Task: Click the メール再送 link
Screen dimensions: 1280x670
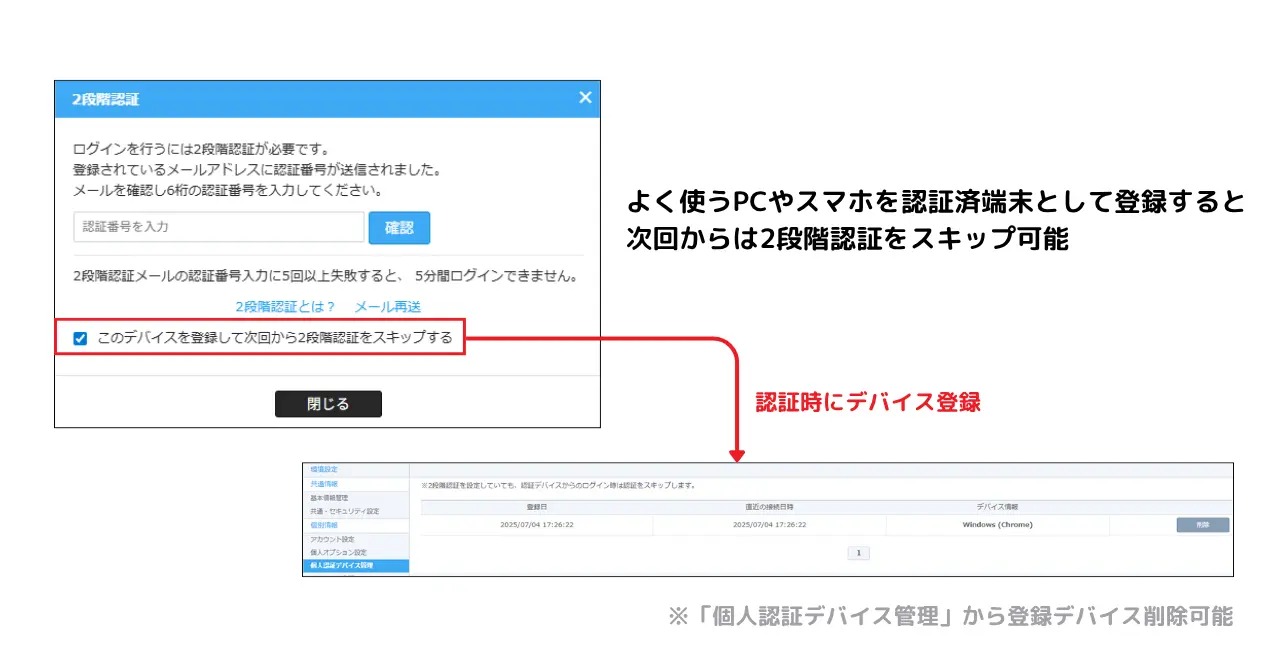Action: pos(388,307)
